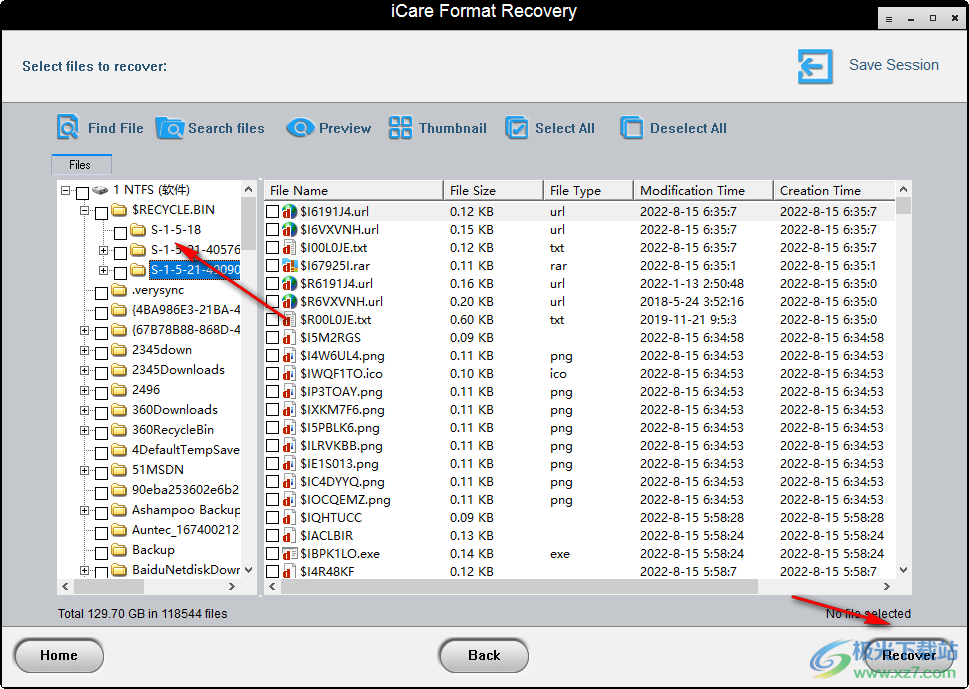The image size is (969, 689).
Task: Click the 2345down folder icon
Action: 119,350
